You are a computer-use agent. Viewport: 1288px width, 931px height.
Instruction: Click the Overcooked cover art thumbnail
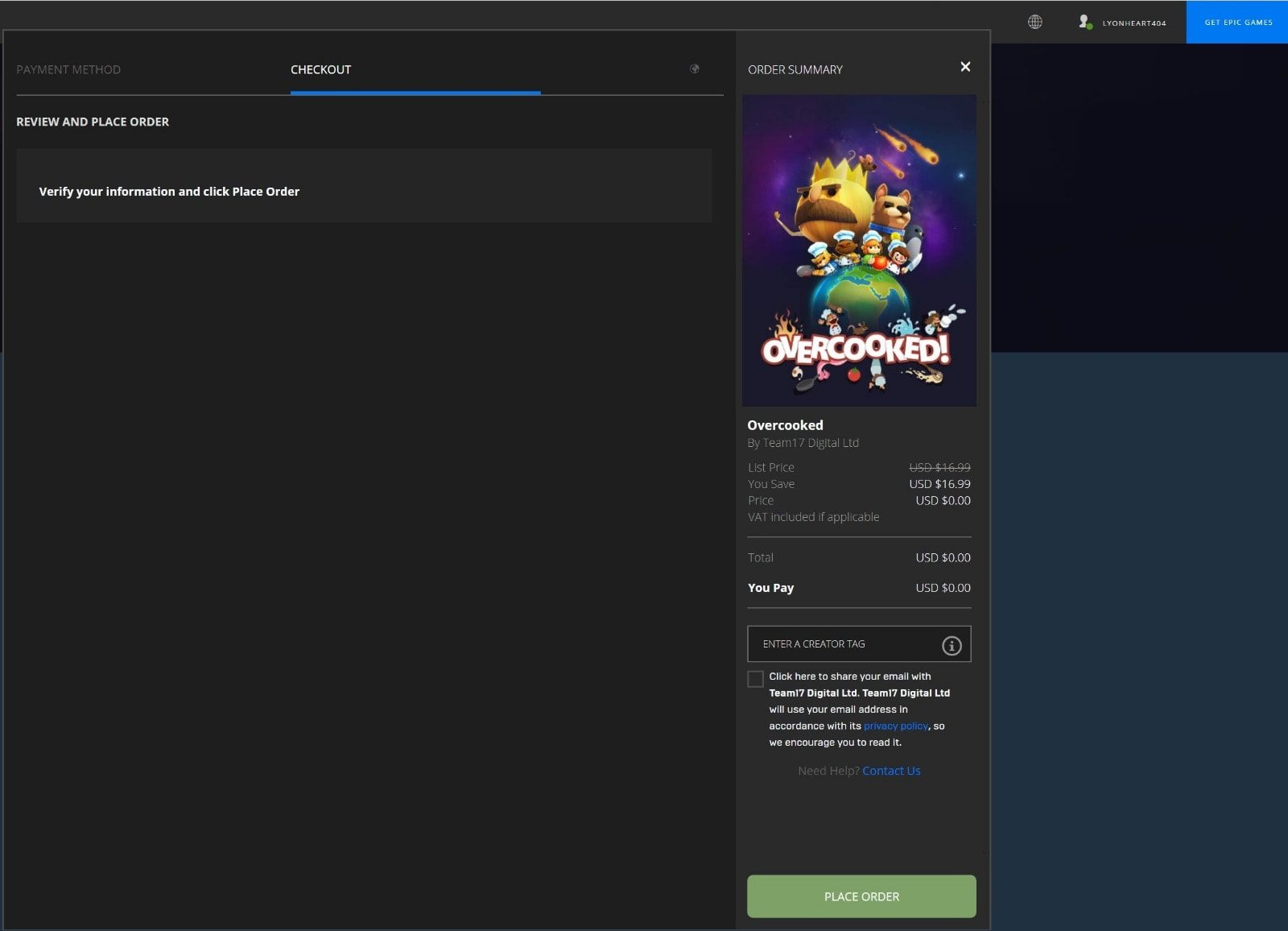tap(859, 250)
